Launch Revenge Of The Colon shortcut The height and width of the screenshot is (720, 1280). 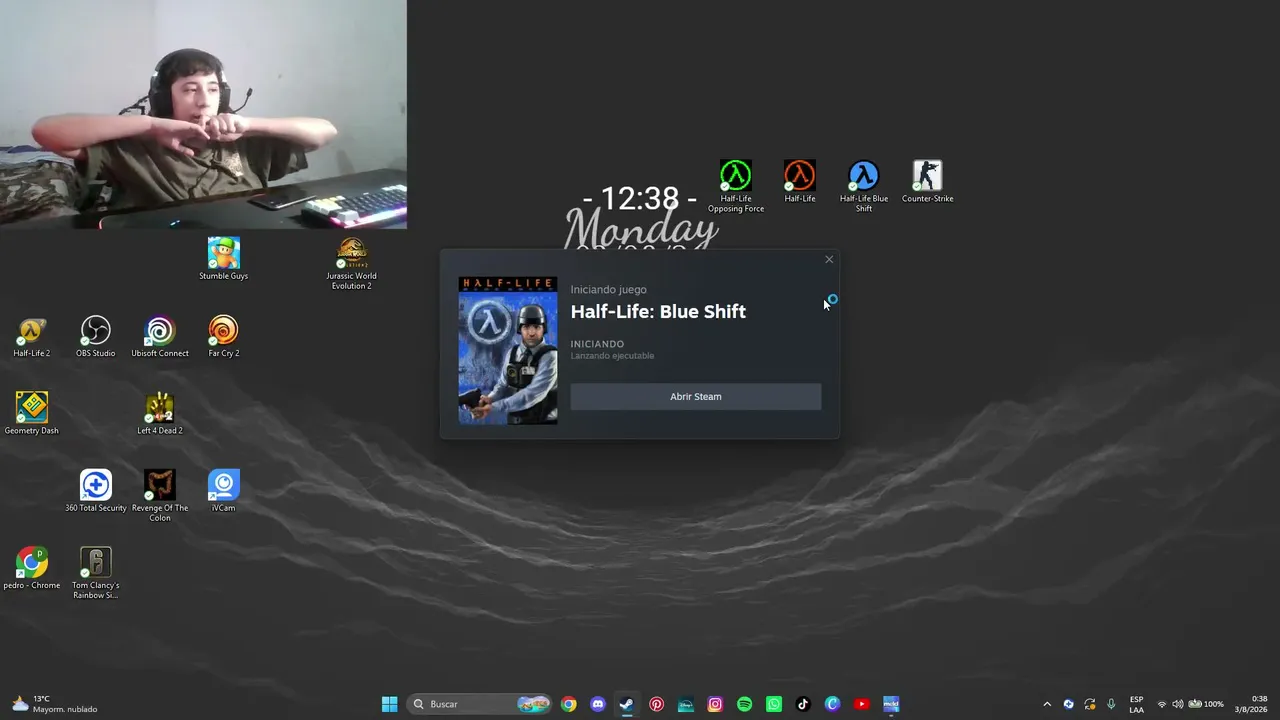pos(160,496)
